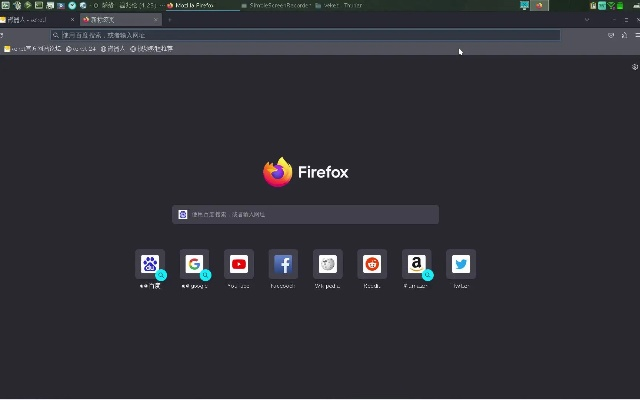Open the Reddit shortcut tile
Screen dimensions: 640x400
[372, 264]
